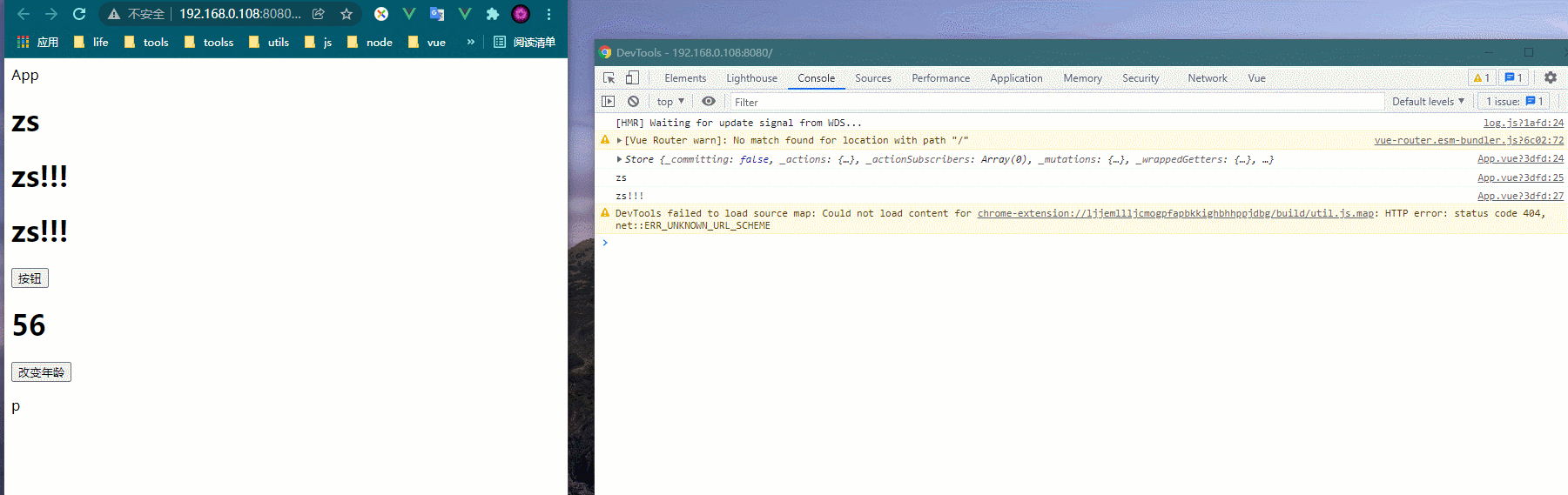Bookmark this page with the star icon
The height and width of the screenshot is (495, 1568).
coord(347,14)
